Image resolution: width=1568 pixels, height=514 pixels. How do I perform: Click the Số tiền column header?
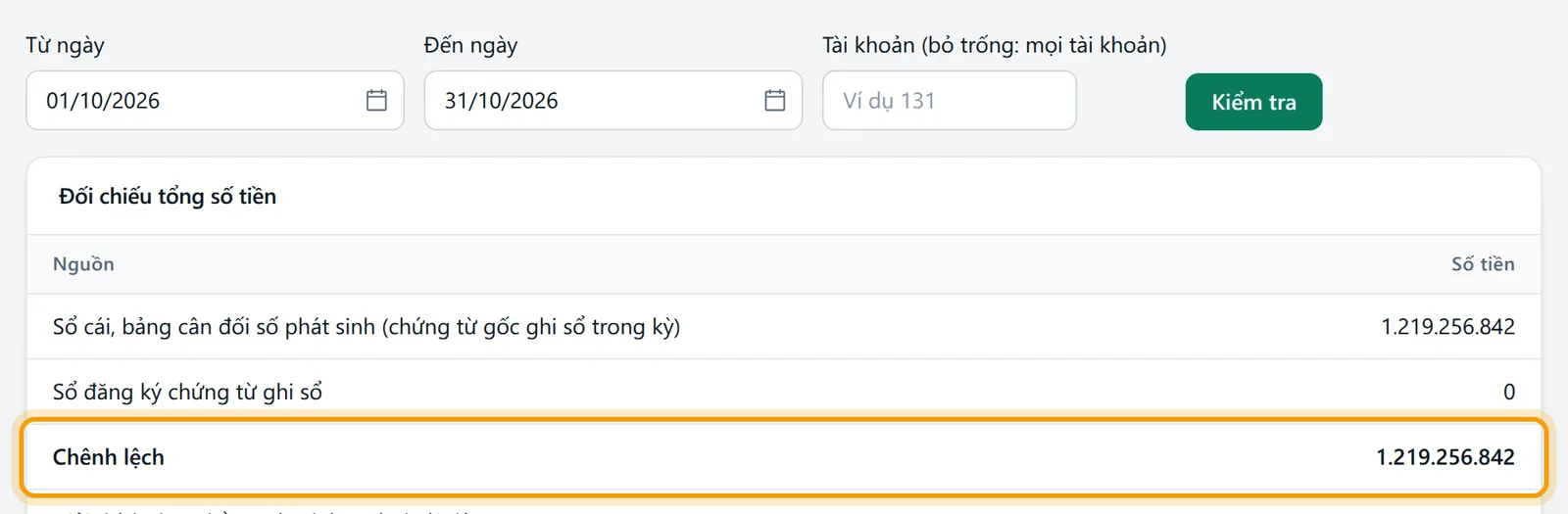pos(1483,264)
